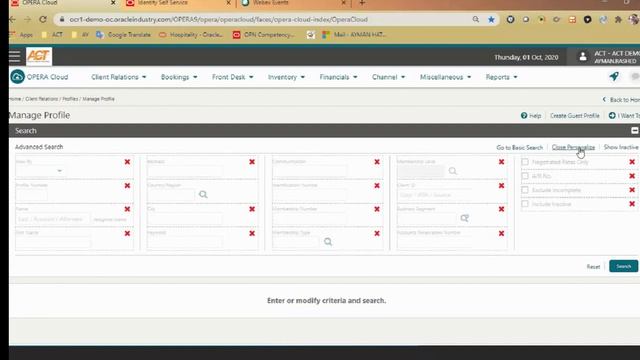Image resolution: width=640 pixels, height=360 pixels.
Task: Open the OPN Competency bookmark
Action: coord(264,35)
